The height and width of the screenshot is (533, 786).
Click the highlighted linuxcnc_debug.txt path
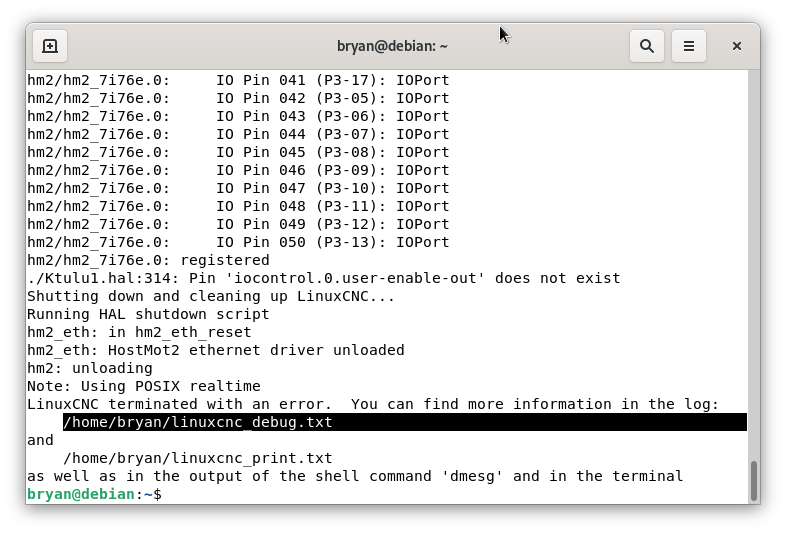pyautogui.click(x=198, y=422)
